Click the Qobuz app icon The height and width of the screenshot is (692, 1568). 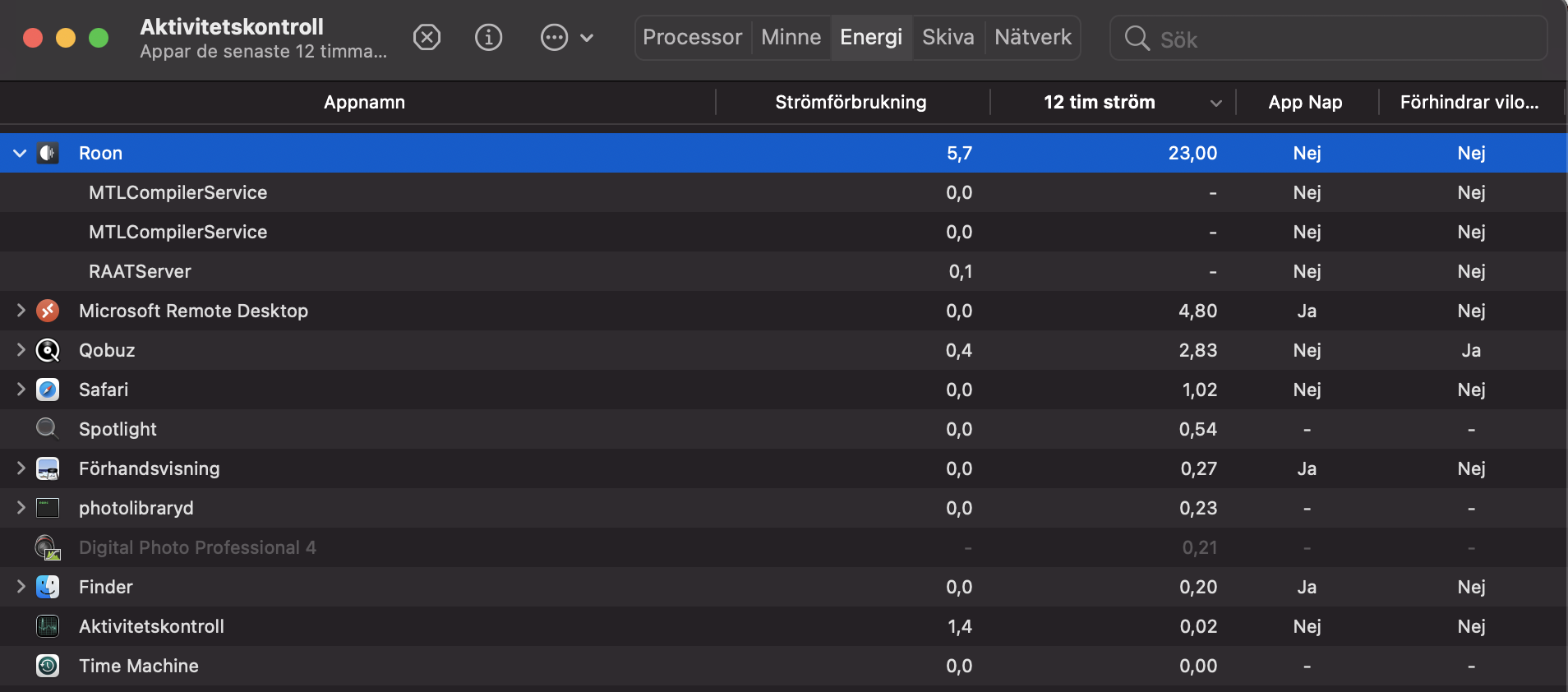click(x=48, y=350)
